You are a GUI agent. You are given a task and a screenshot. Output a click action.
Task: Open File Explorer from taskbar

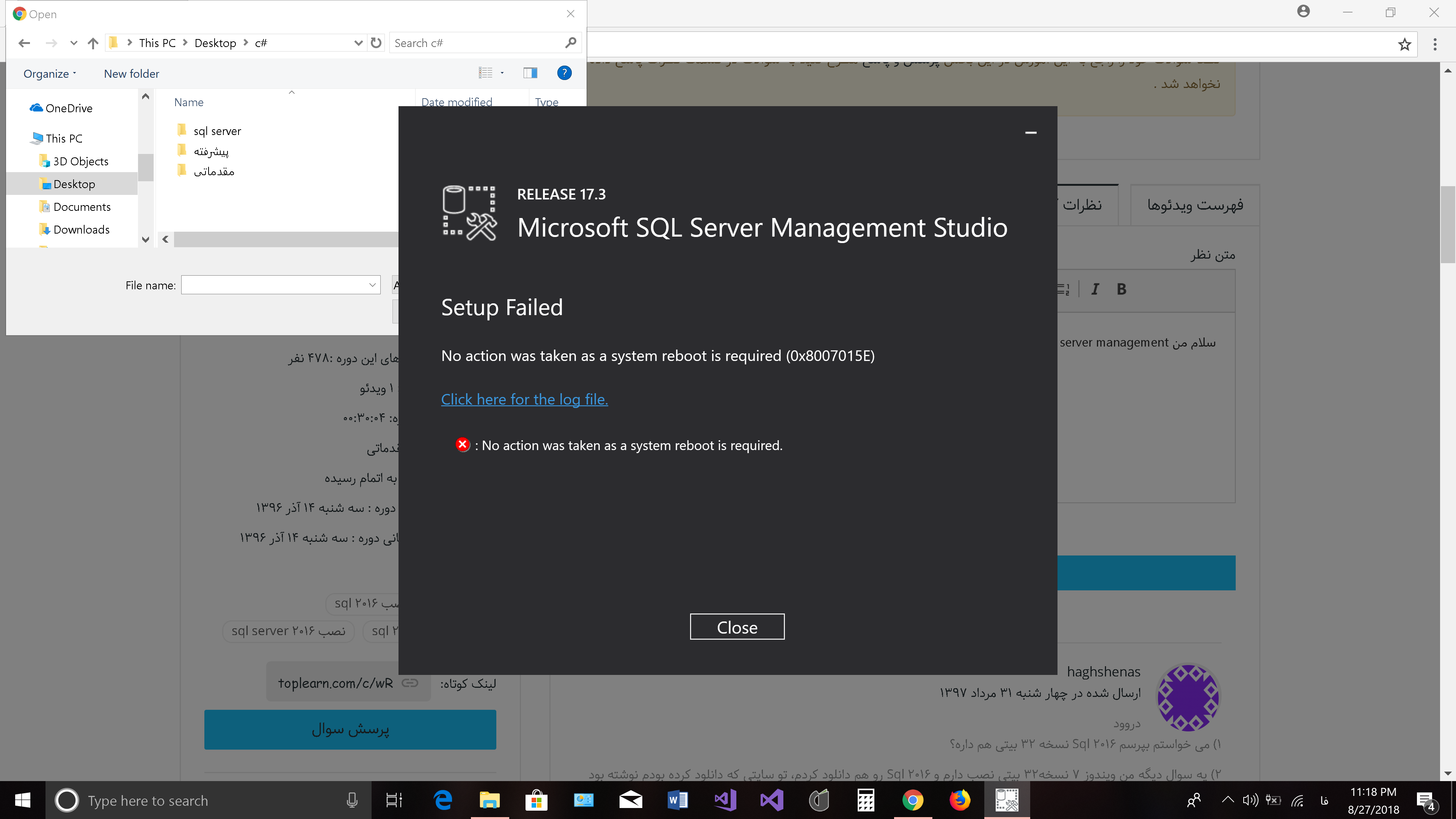click(x=490, y=800)
